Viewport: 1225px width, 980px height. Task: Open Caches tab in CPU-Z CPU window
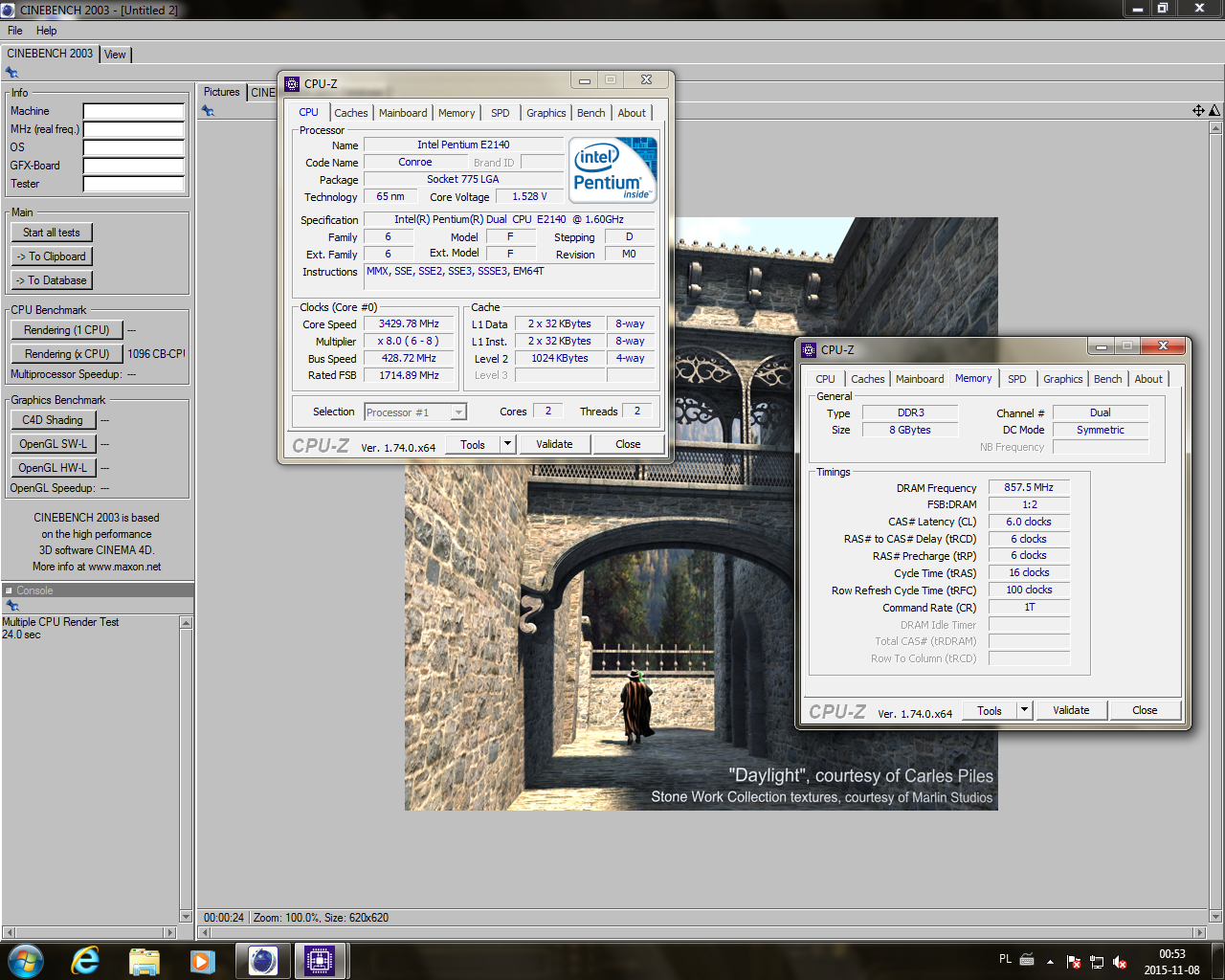click(351, 113)
